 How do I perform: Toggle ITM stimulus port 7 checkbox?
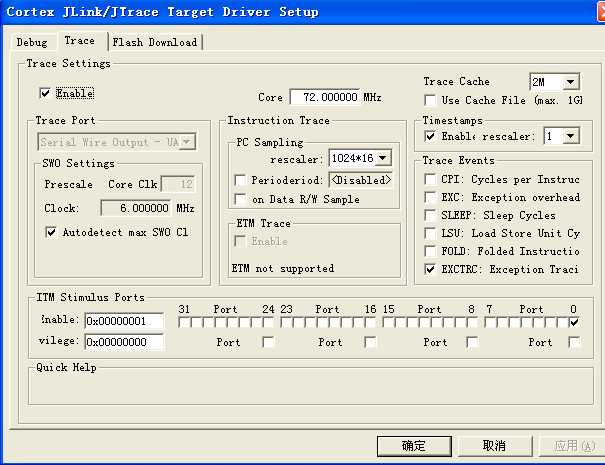point(490,322)
